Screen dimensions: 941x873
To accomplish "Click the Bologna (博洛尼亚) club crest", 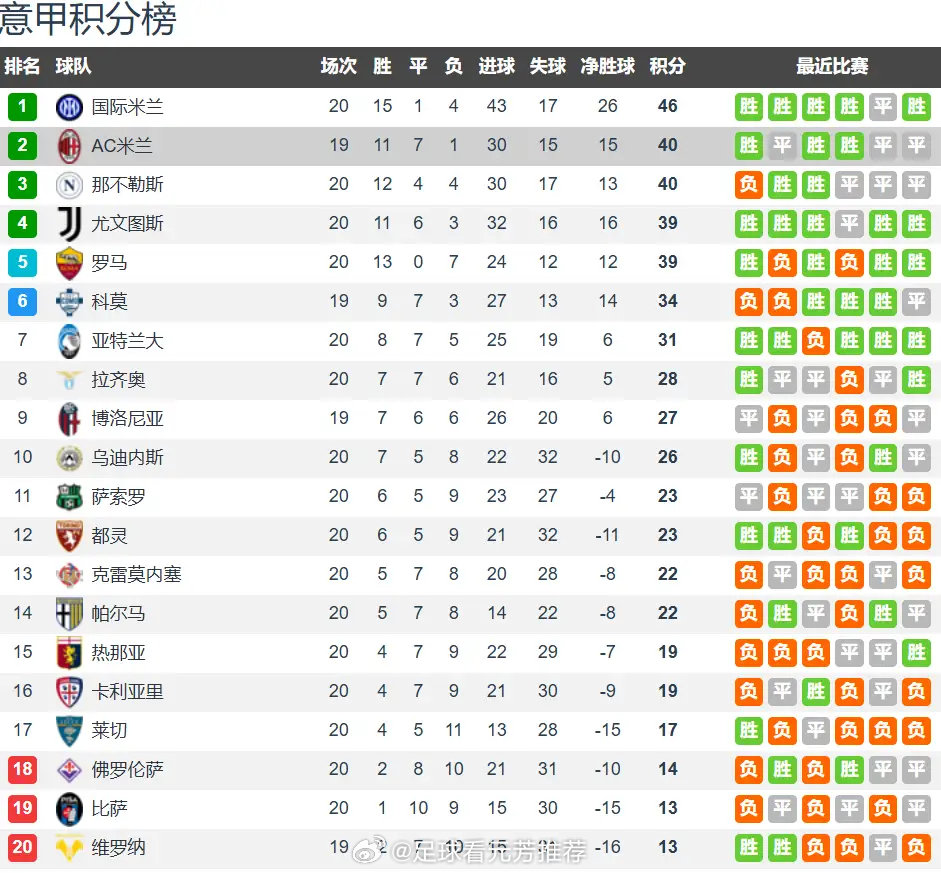I will (x=69, y=419).
